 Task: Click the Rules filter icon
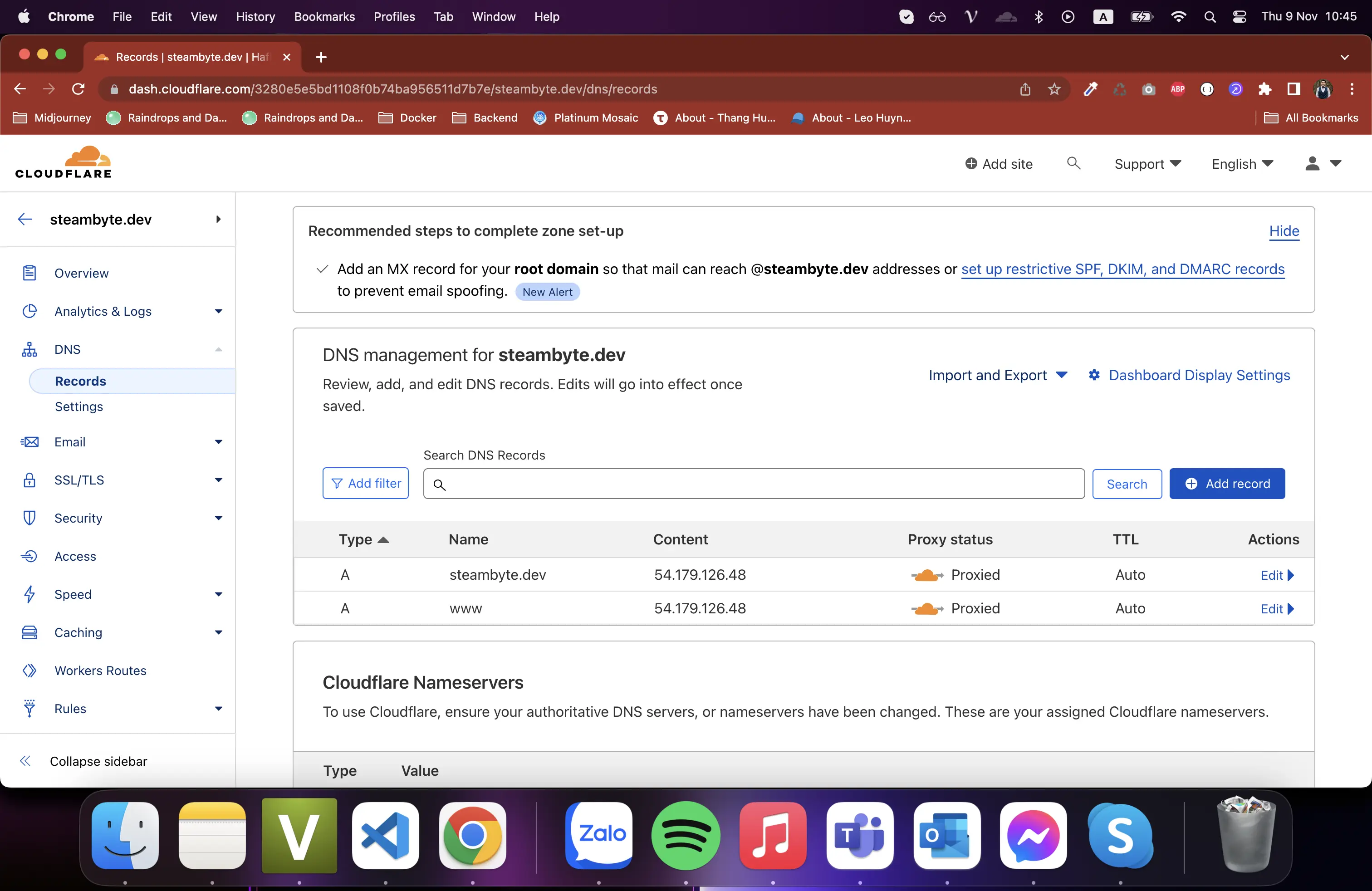tap(29, 708)
